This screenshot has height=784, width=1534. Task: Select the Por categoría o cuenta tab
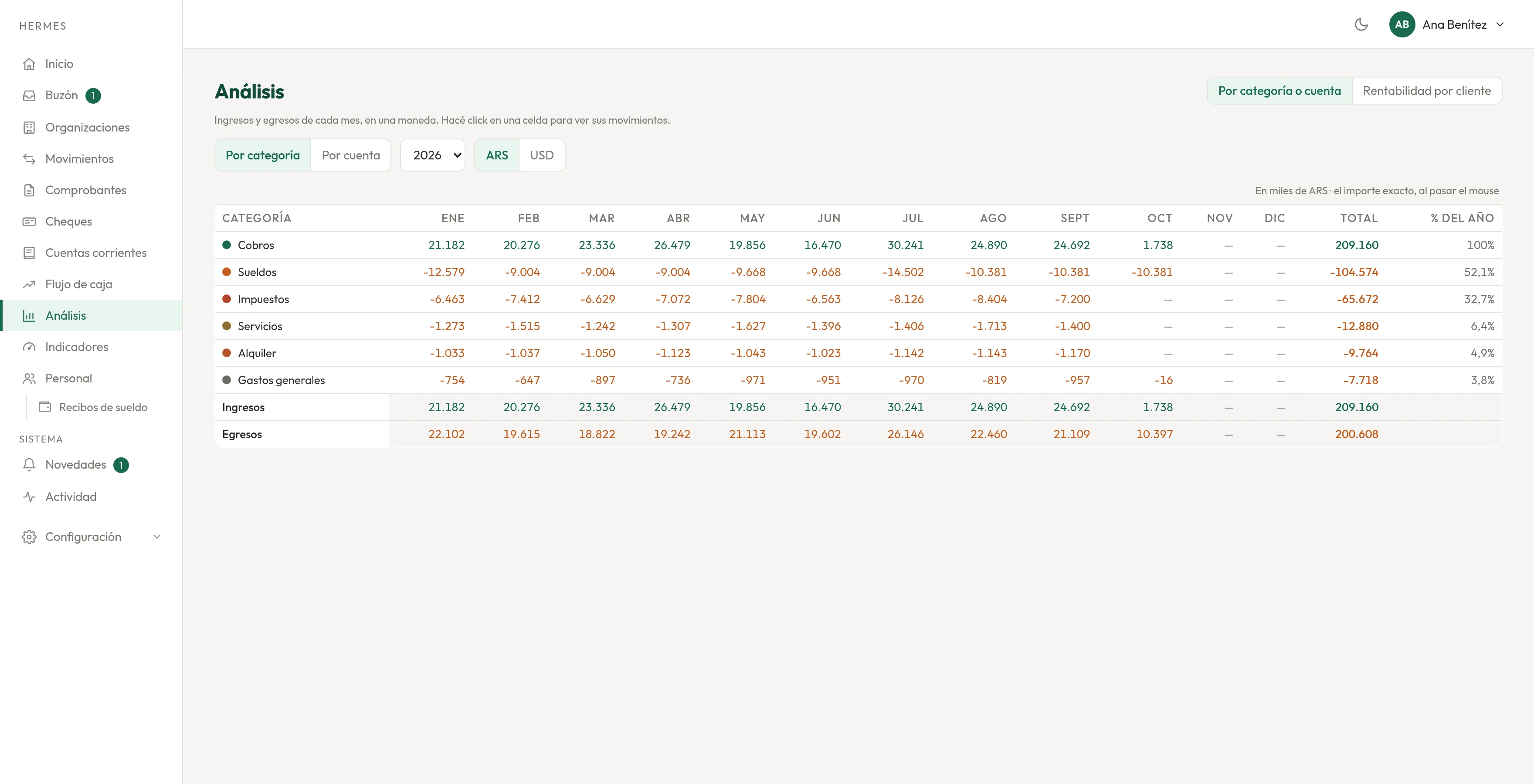[x=1279, y=91]
